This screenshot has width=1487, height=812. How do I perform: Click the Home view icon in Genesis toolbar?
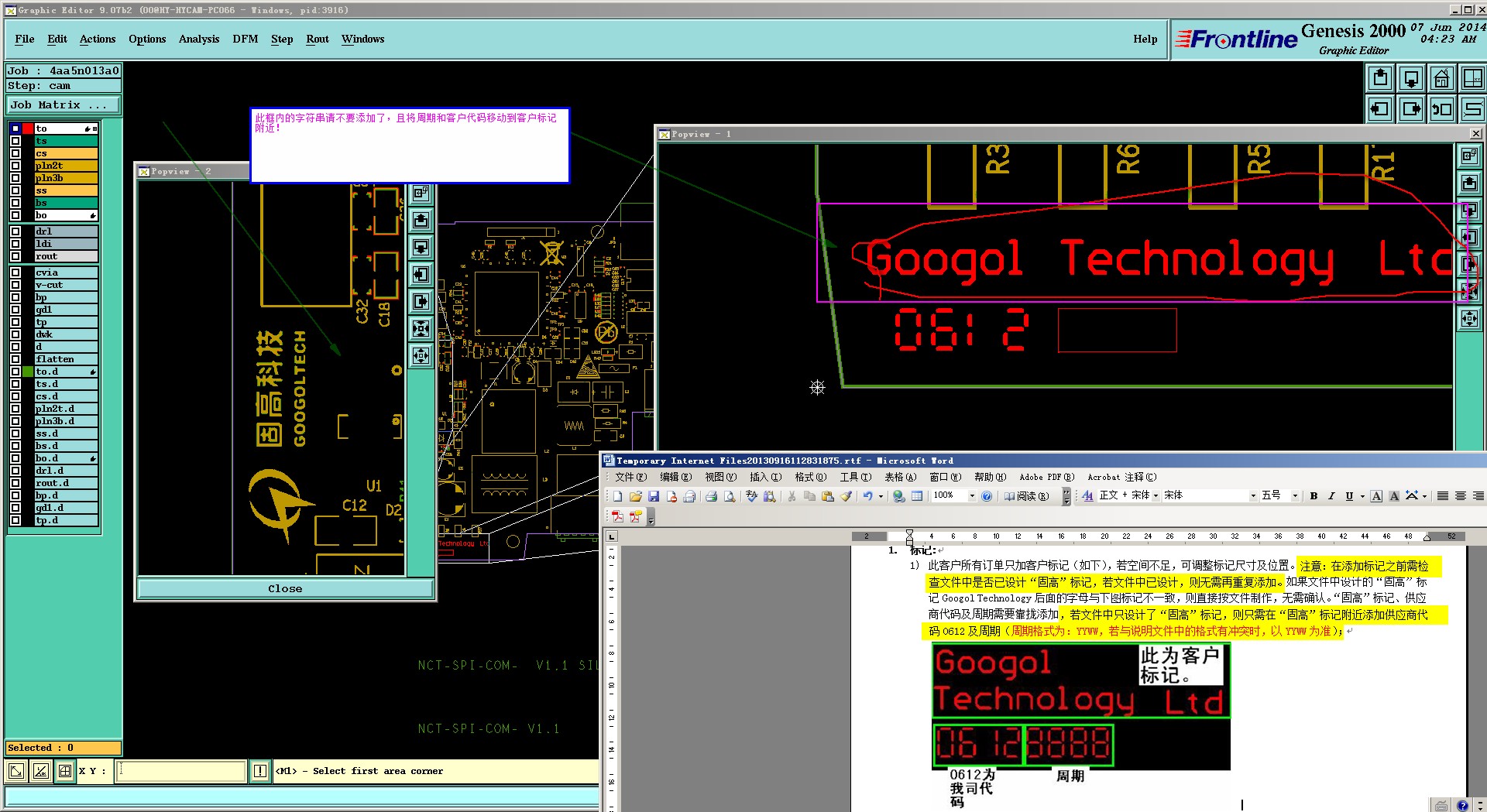1441,78
